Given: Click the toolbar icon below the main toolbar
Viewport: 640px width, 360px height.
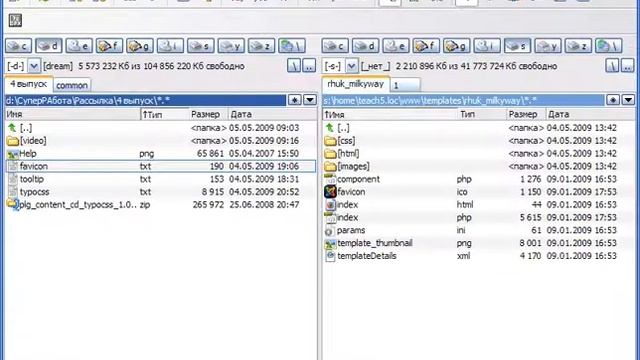Looking at the screenshot, I should (15, 20).
